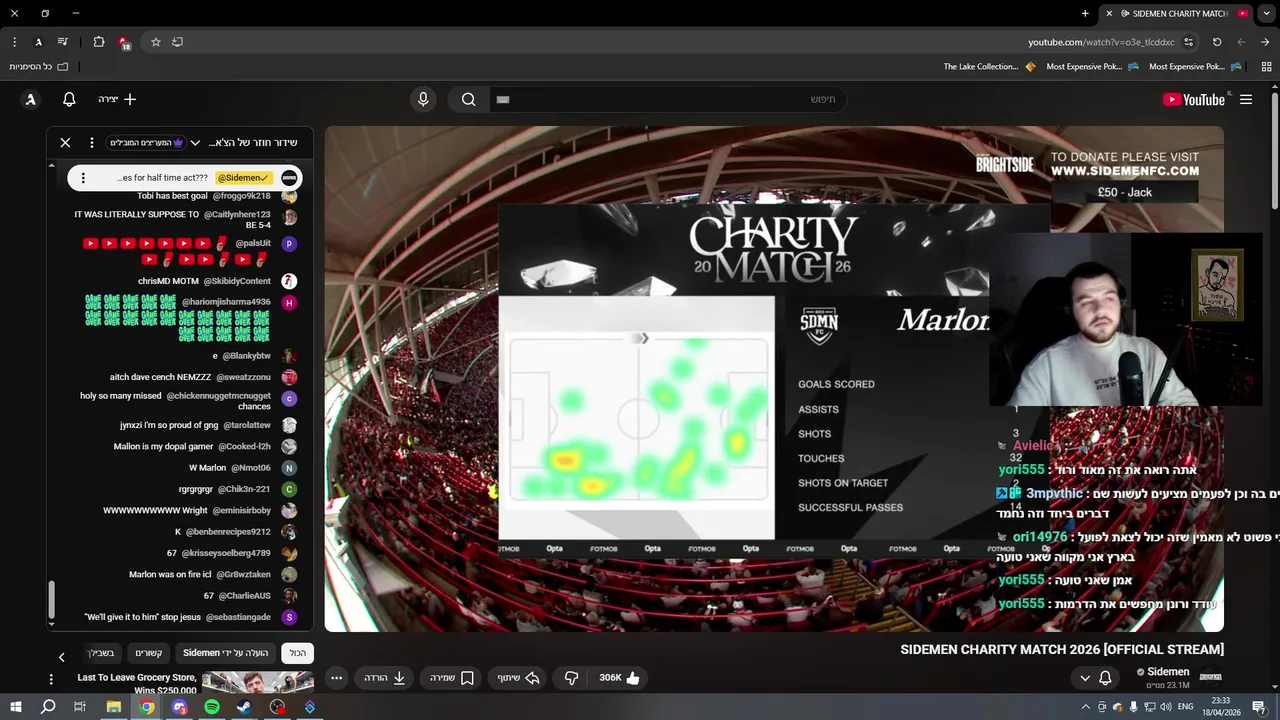Close the live chat replay panel
The width and height of the screenshot is (1280, 720).
pyautogui.click(x=65, y=143)
